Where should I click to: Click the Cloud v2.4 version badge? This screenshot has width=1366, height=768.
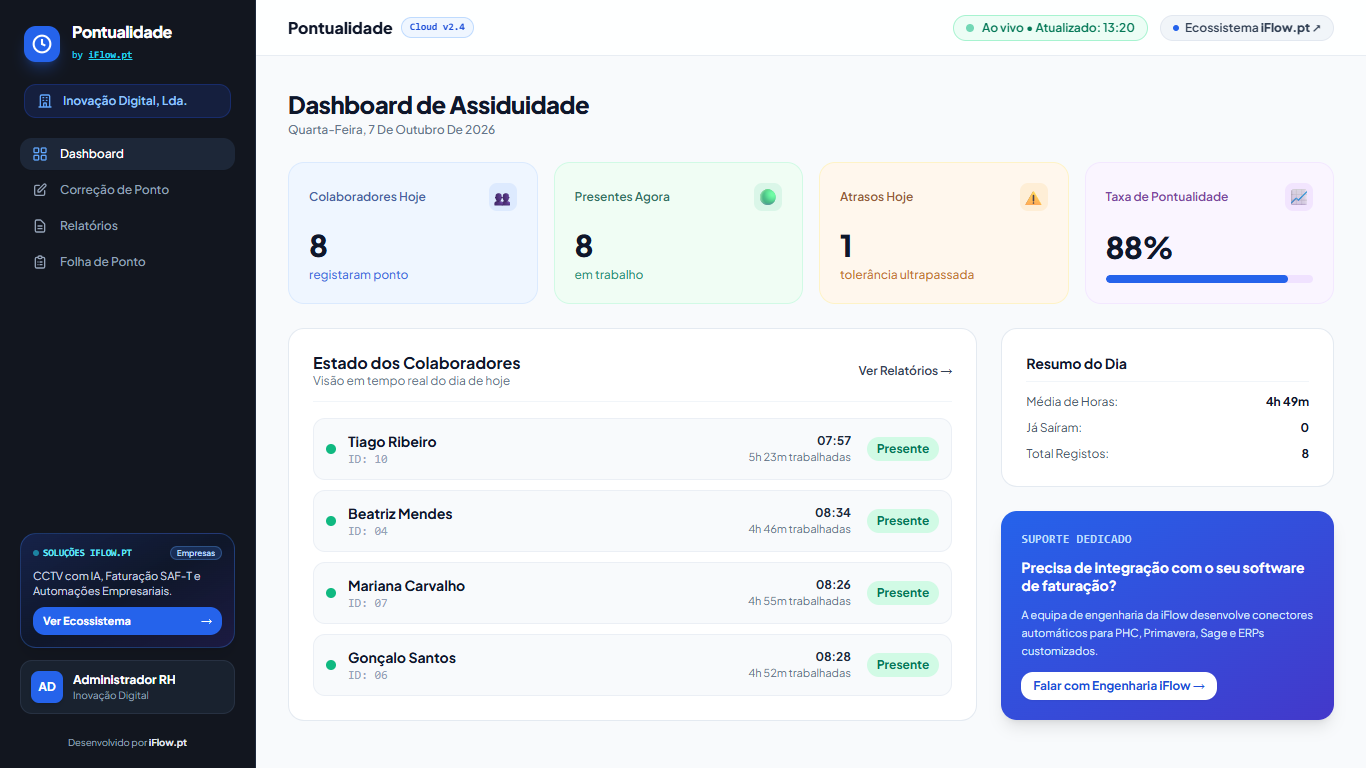point(437,27)
